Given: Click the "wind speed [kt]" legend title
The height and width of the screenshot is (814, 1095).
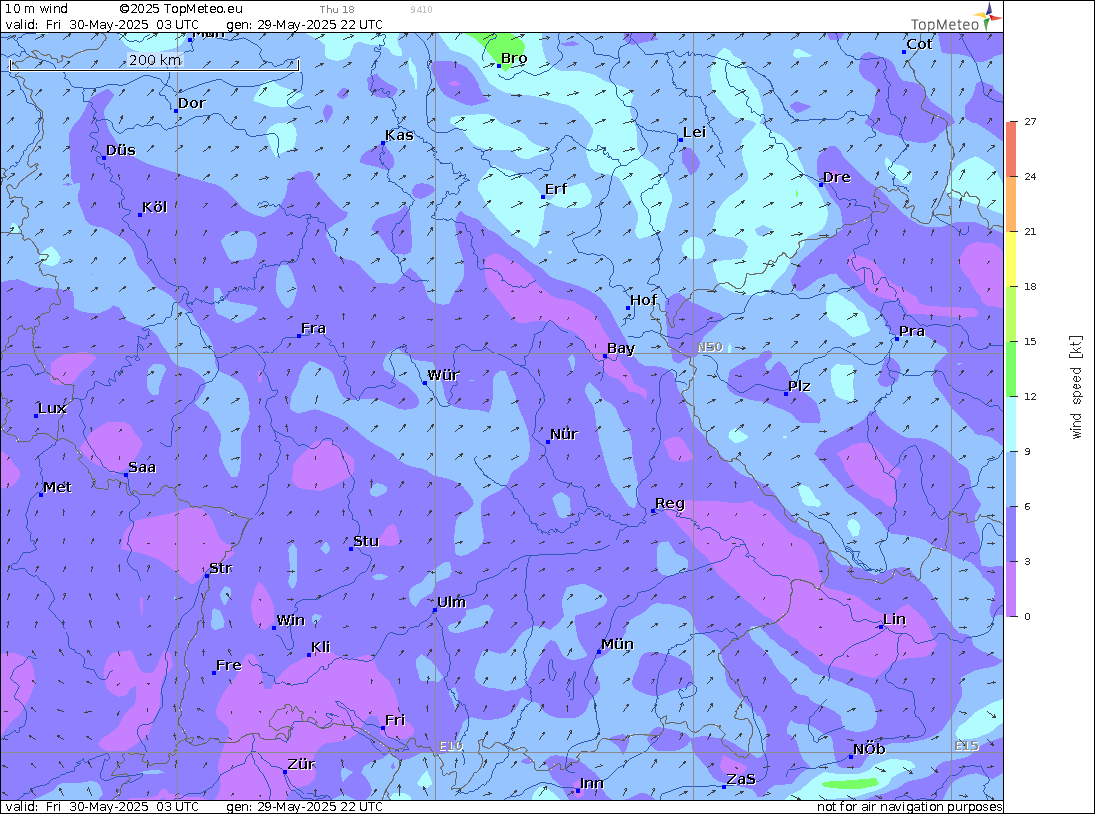Looking at the screenshot, I should point(1076,387).
